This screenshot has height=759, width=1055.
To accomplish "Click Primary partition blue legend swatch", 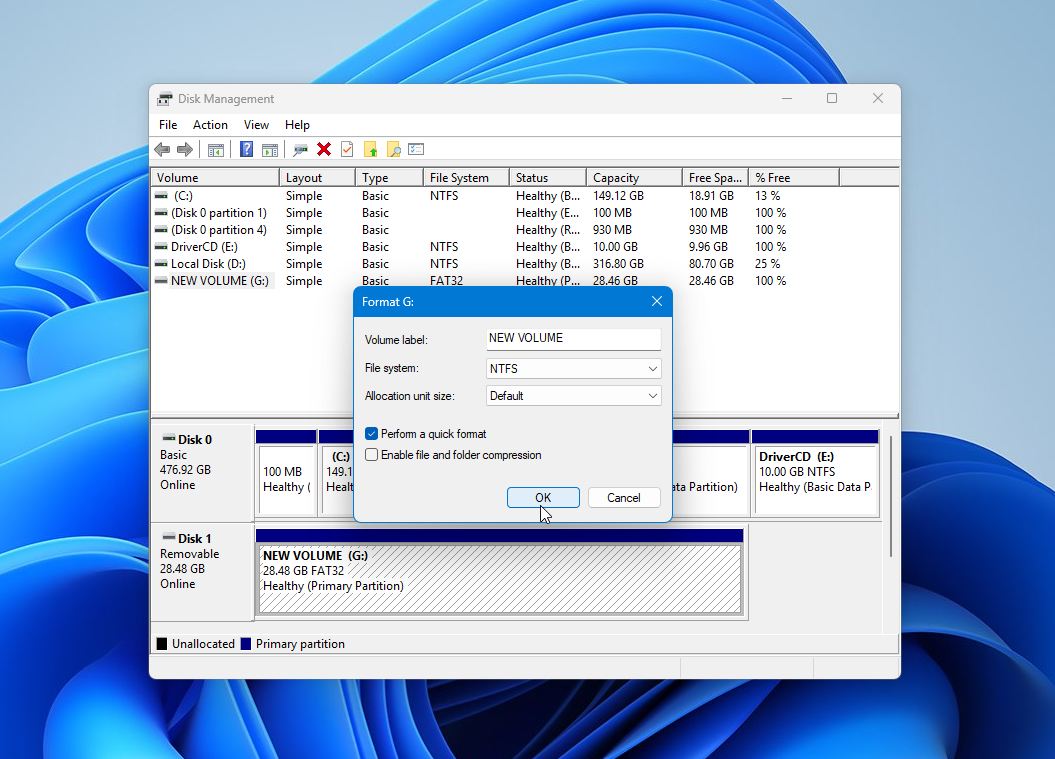I will (246, 644).
